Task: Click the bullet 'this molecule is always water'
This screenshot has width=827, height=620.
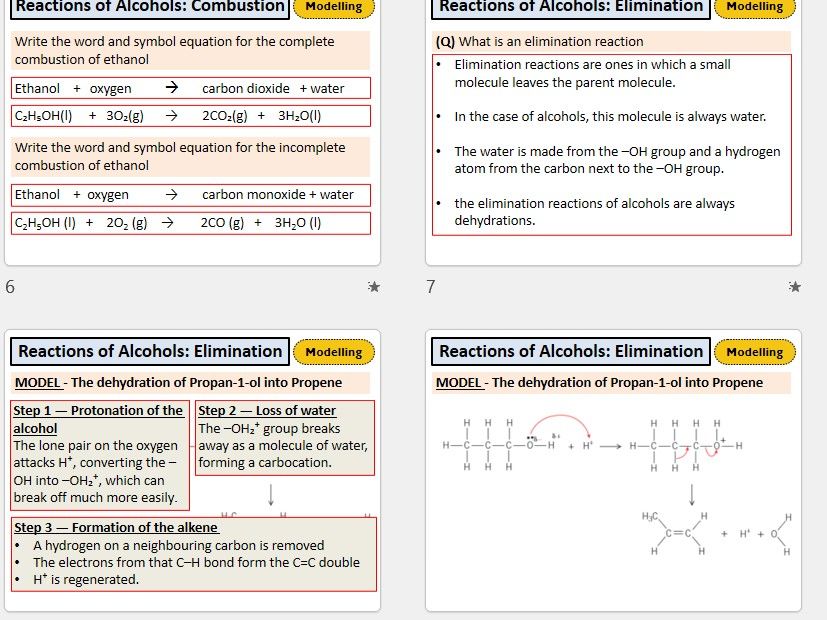Action: point(601,117)
